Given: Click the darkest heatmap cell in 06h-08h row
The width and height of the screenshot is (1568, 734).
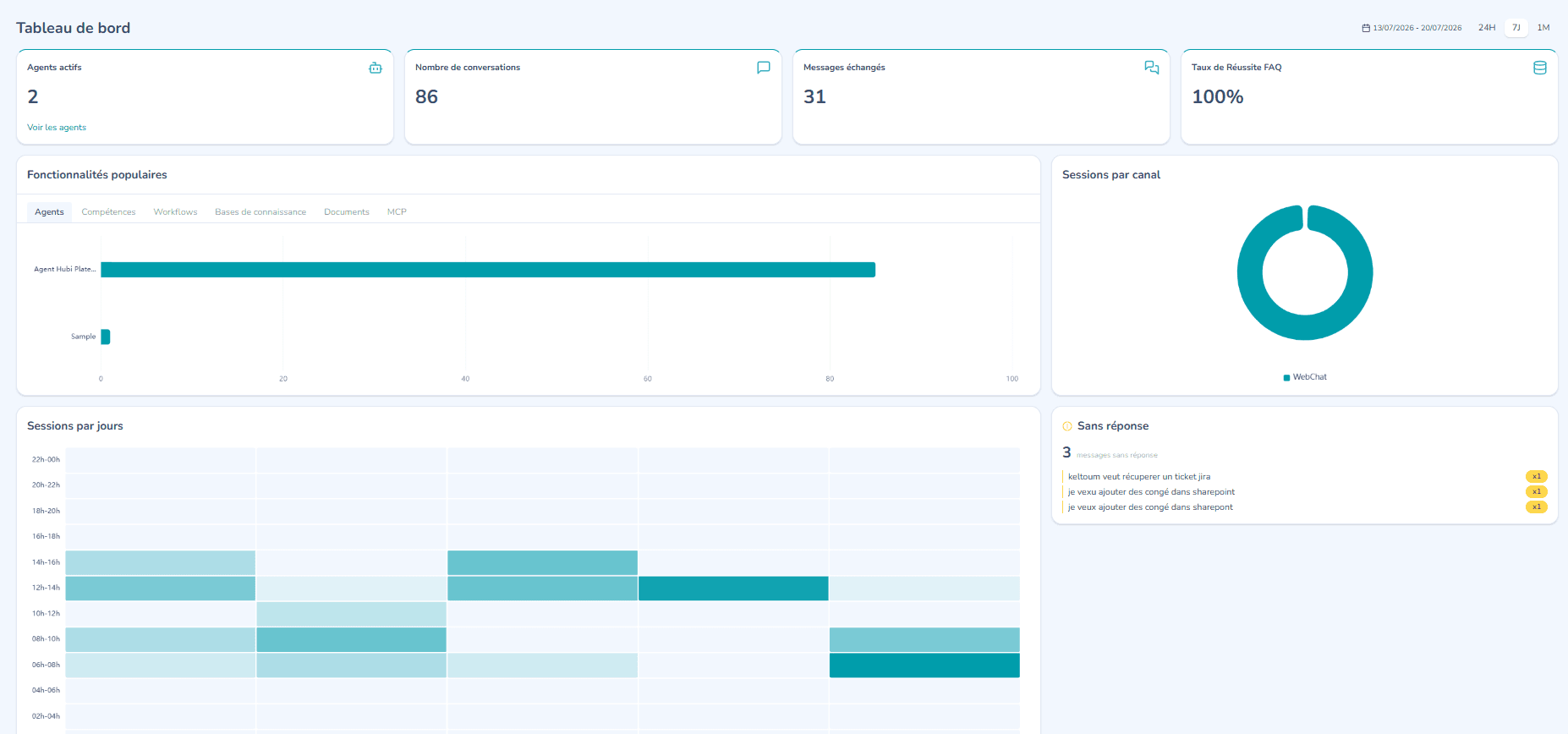Looking at the screenshot, I should [x=924, y=666].
